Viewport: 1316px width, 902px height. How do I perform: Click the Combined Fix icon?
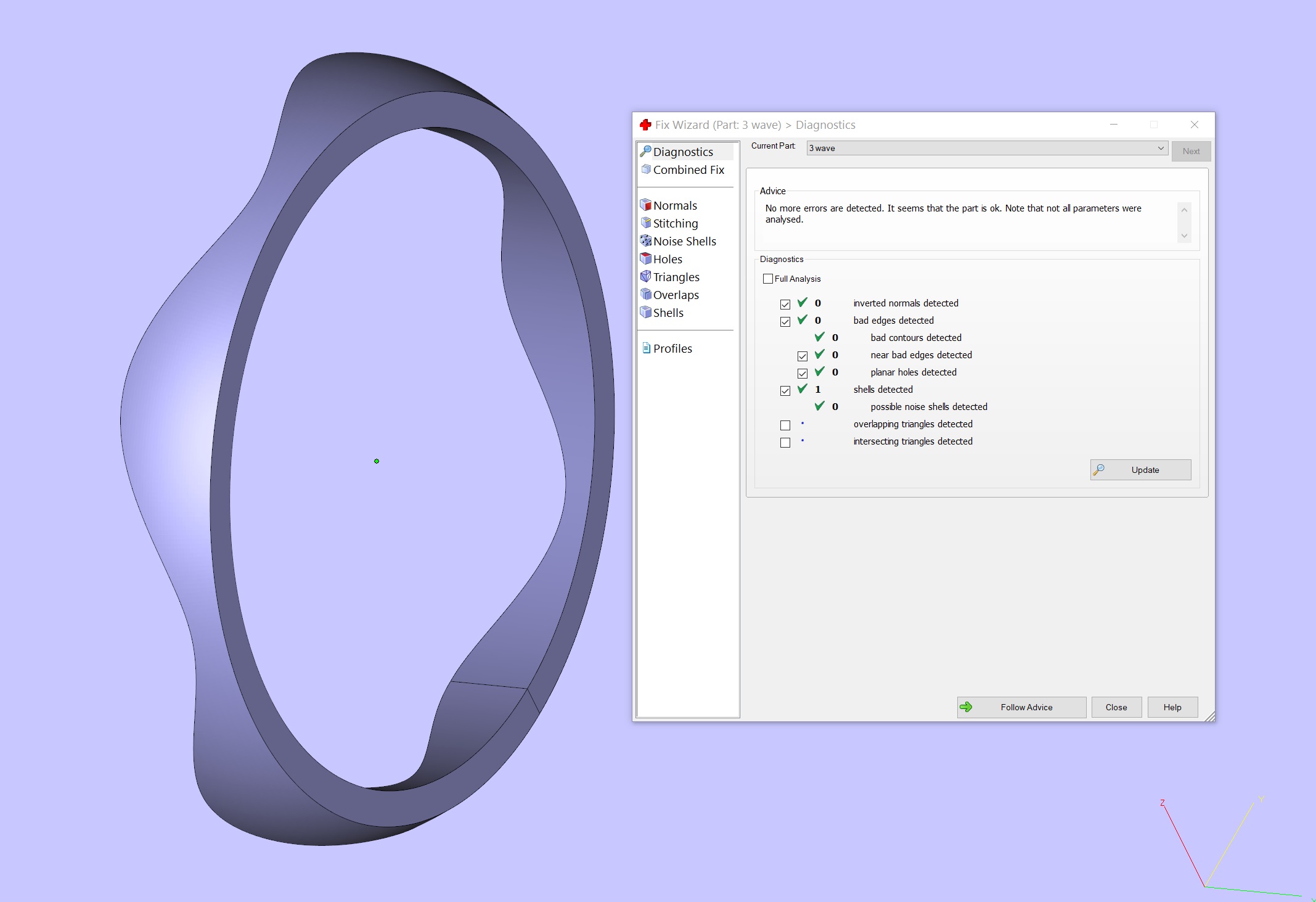tap(645, 169)
